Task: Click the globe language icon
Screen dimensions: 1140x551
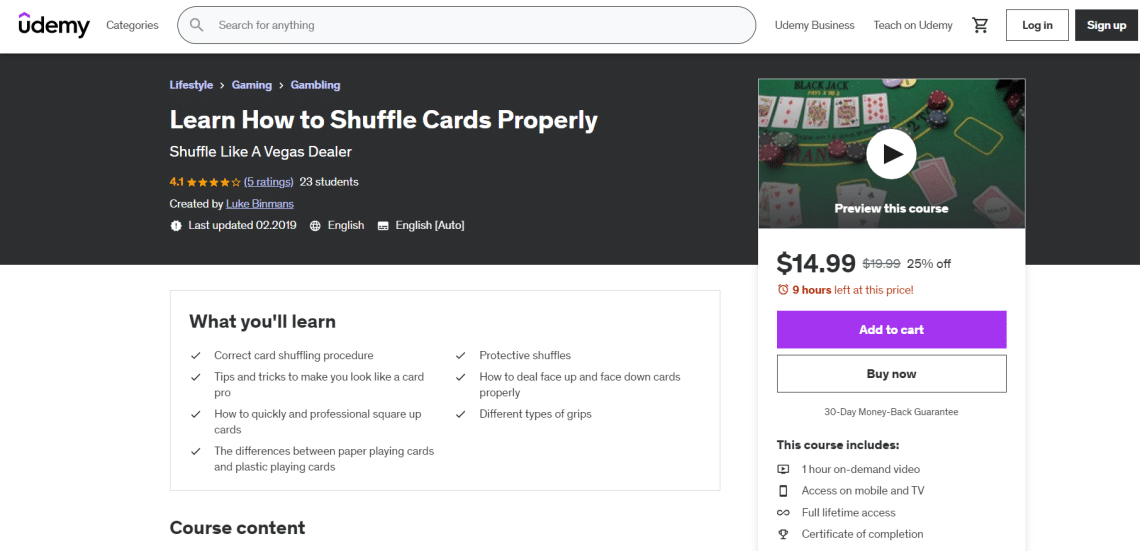Action: 315,226
